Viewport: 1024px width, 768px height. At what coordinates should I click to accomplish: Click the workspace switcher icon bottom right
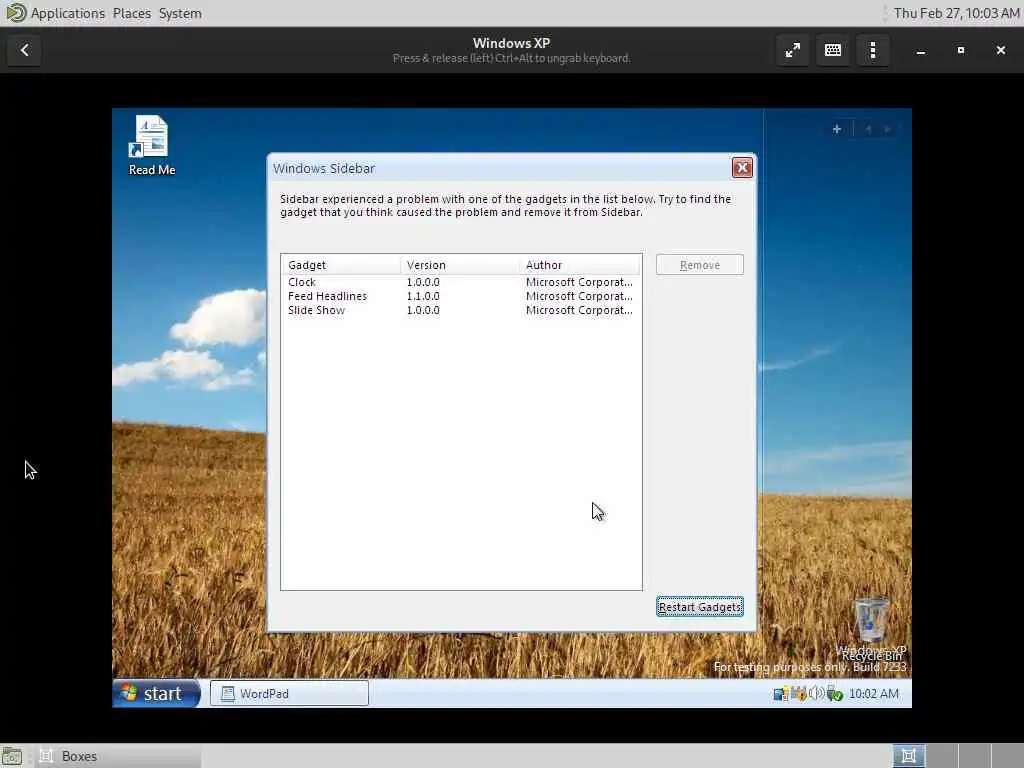point(908,756)
